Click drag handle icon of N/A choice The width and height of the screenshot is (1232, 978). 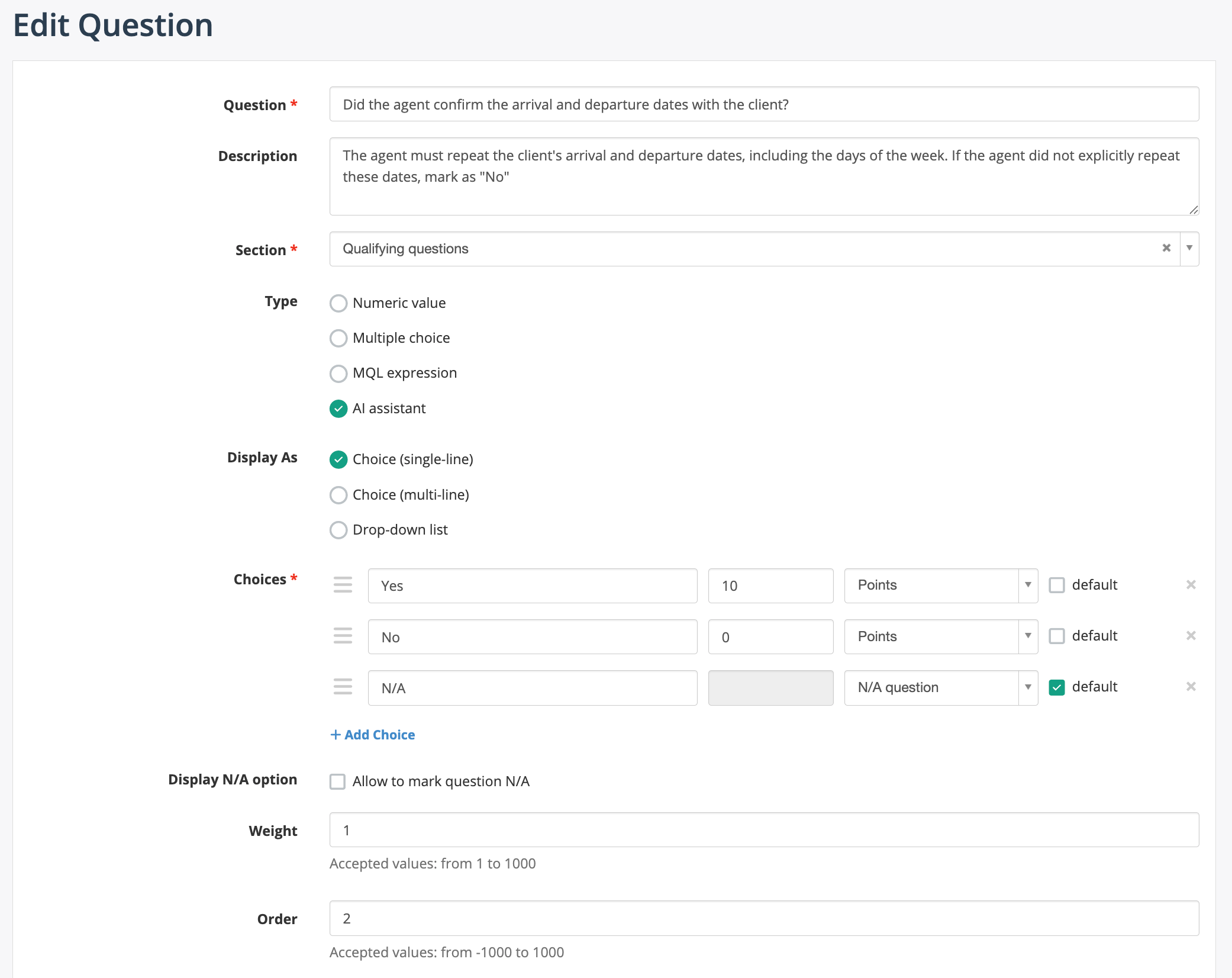point(343,687)
